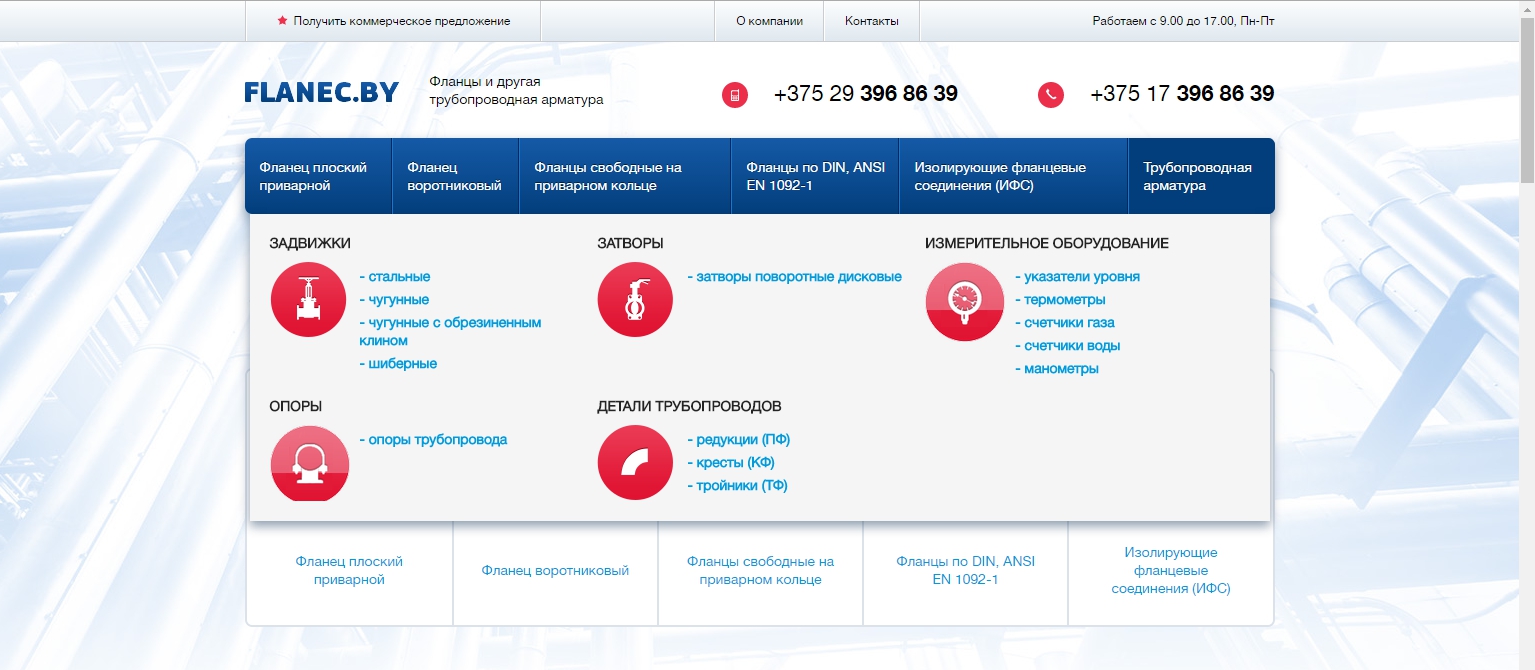Open опоры трубопровода link

[433, 440]
